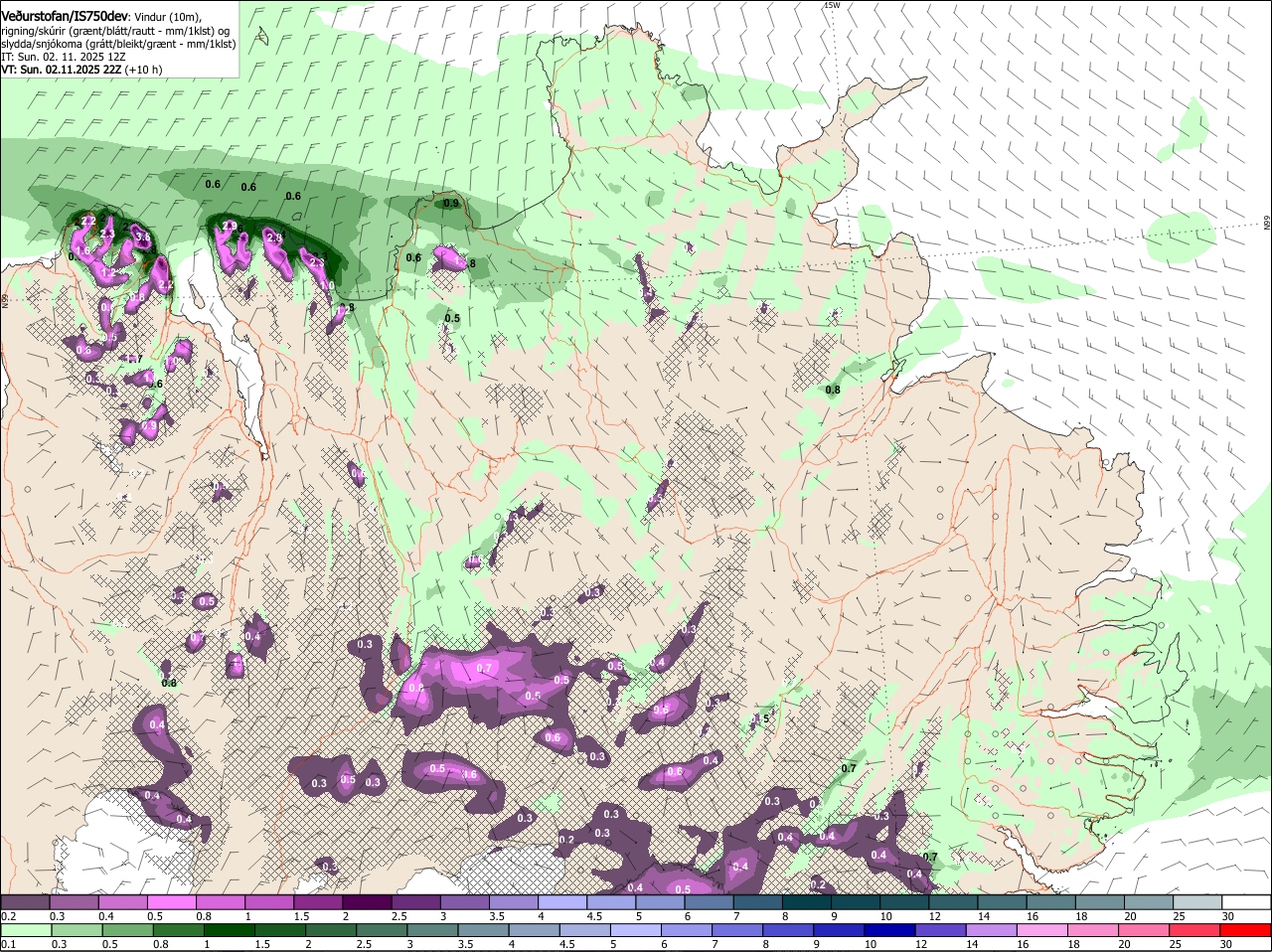Pick bottom legend swatch starting at 6
The height and width of the screenshot is (952, 1272).
(x=688, y=931)
